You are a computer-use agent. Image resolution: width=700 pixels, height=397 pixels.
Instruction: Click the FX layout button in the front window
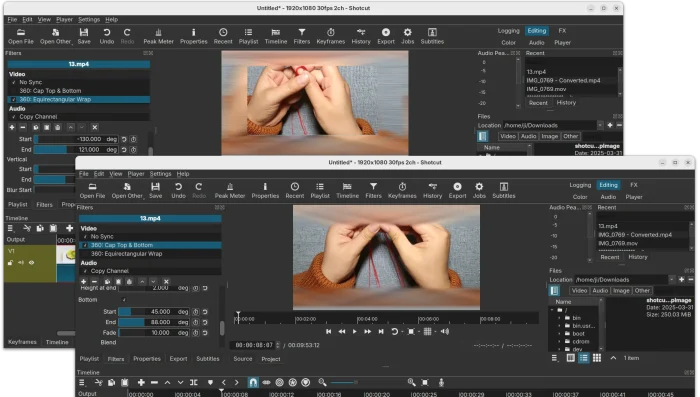point(633,185)
